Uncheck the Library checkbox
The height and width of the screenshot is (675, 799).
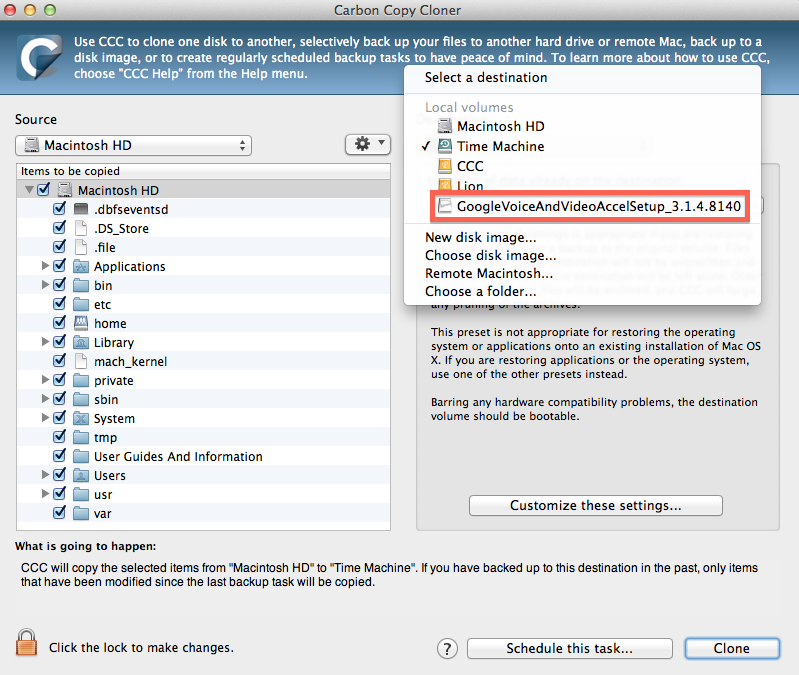(60, 341)
